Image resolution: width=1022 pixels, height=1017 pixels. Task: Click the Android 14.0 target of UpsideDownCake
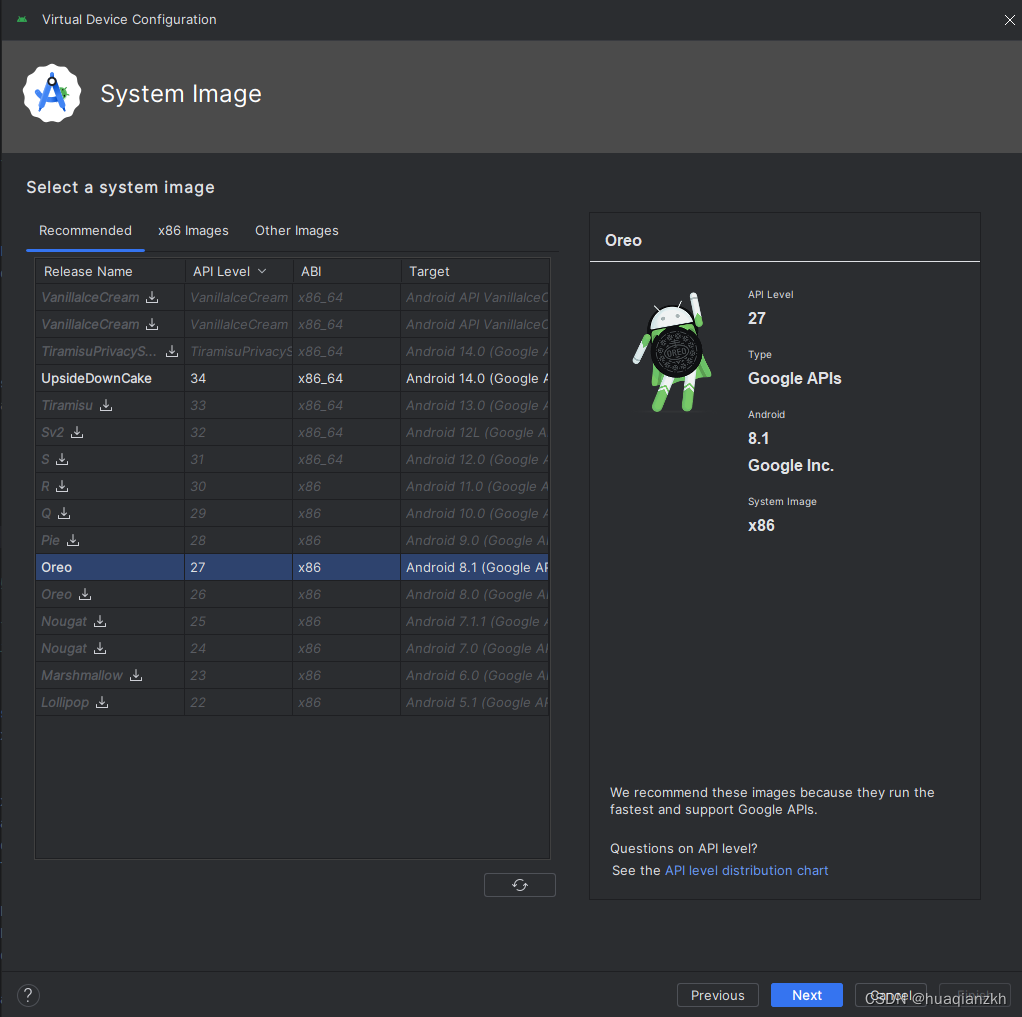[x=475, y=379]
